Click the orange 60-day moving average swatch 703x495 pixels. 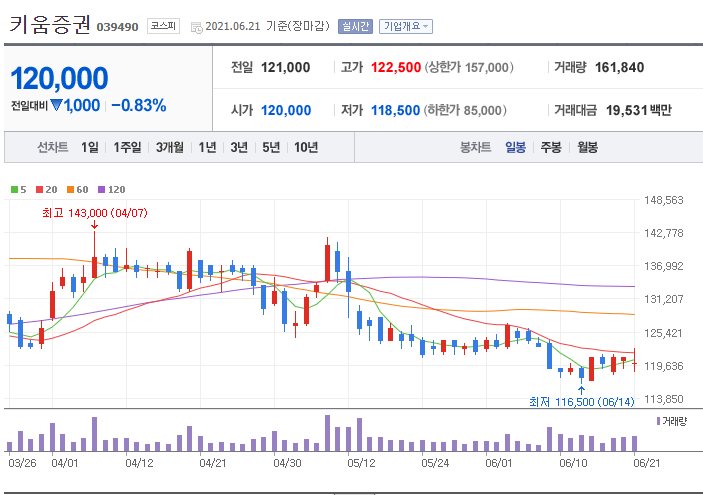pyautogui.click(x=70, y=190)
